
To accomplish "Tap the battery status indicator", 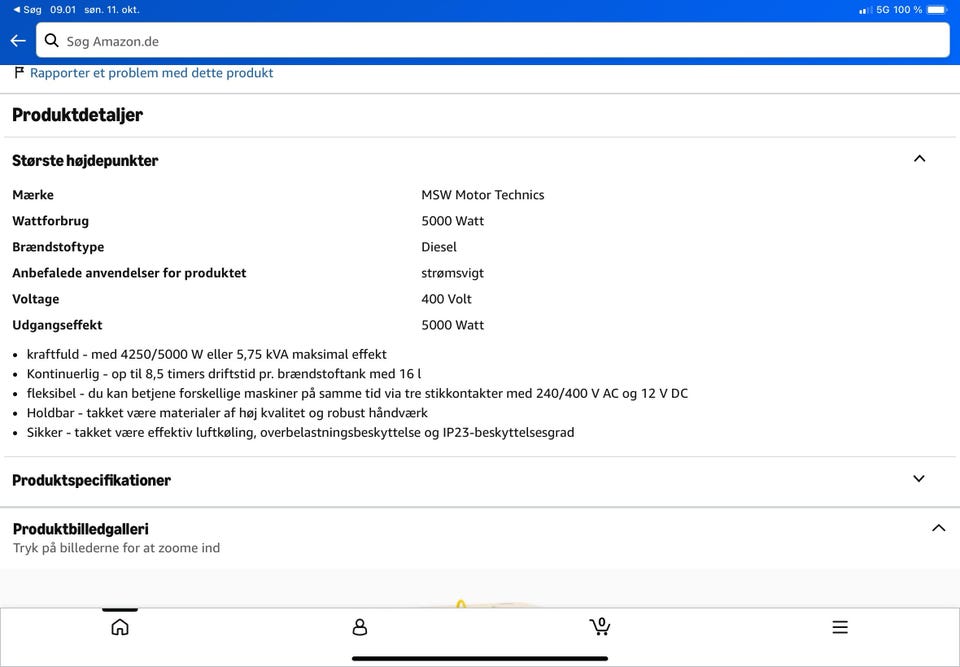I will tap(937, 10).
